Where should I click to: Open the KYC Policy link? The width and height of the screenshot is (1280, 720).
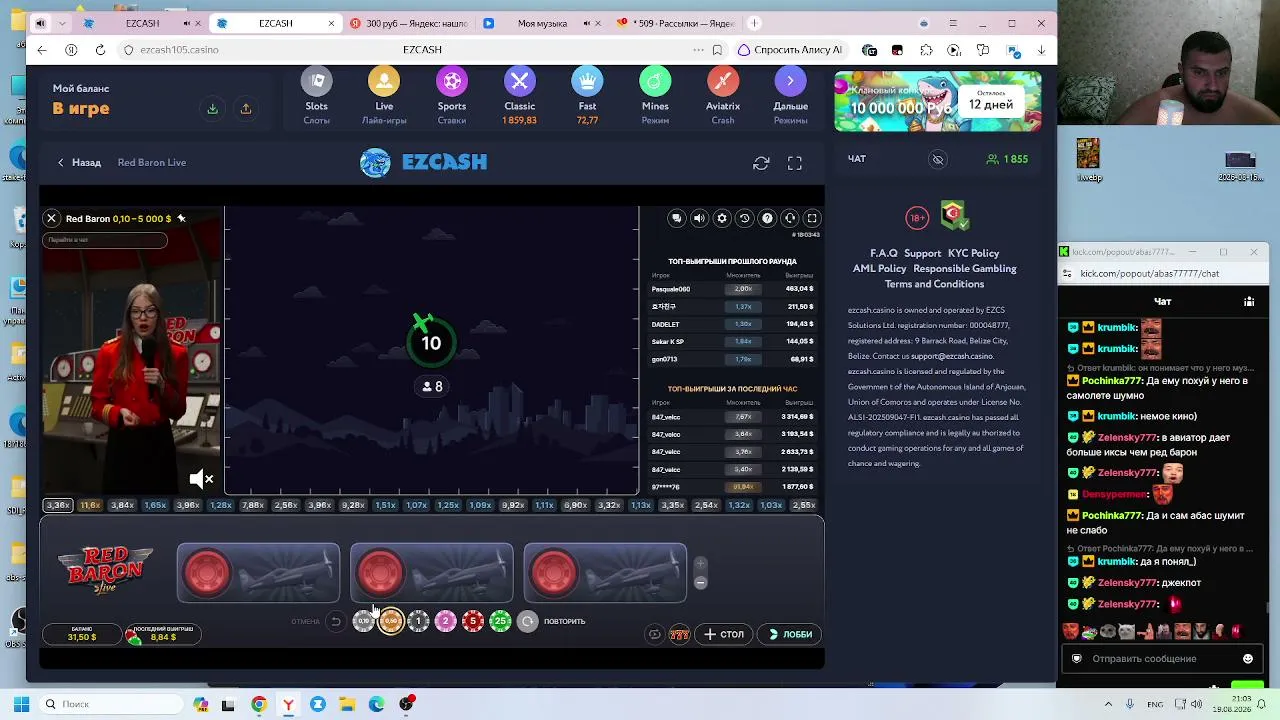(973, 254)
